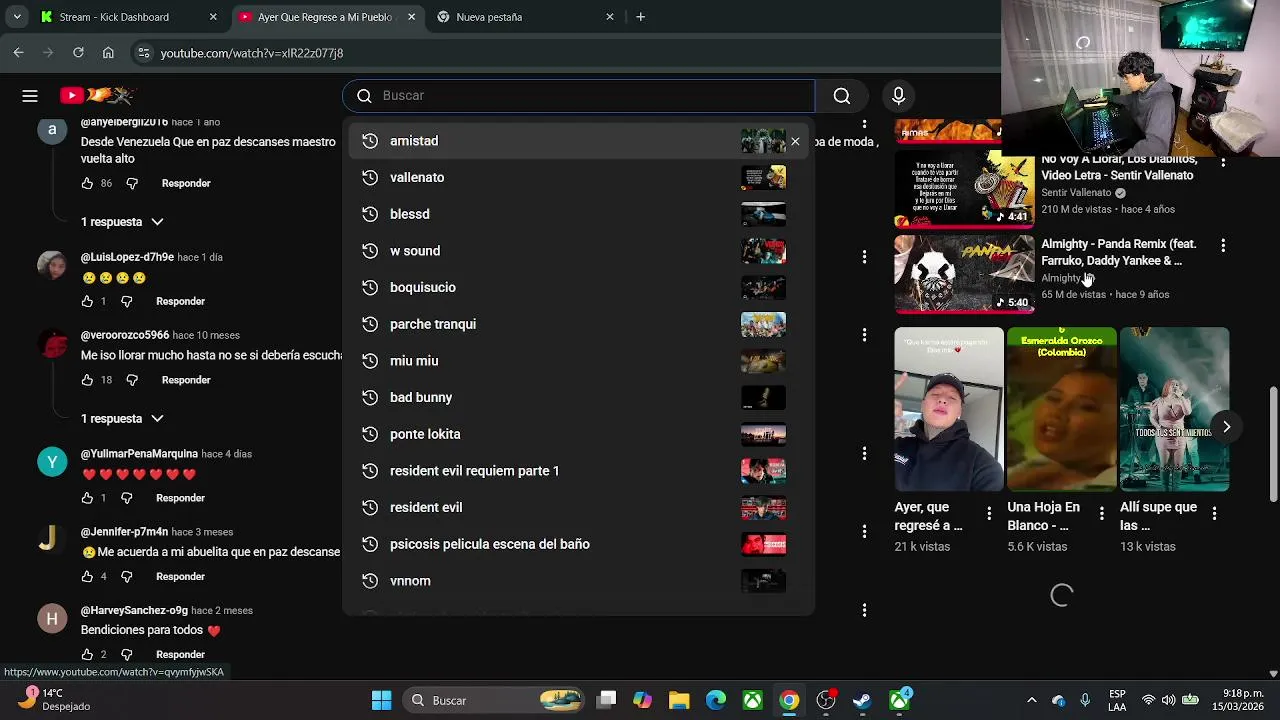Open the tab search dropdown arrow
The height and width of the screenshot is (720, 1280).
tap(17, 17)
